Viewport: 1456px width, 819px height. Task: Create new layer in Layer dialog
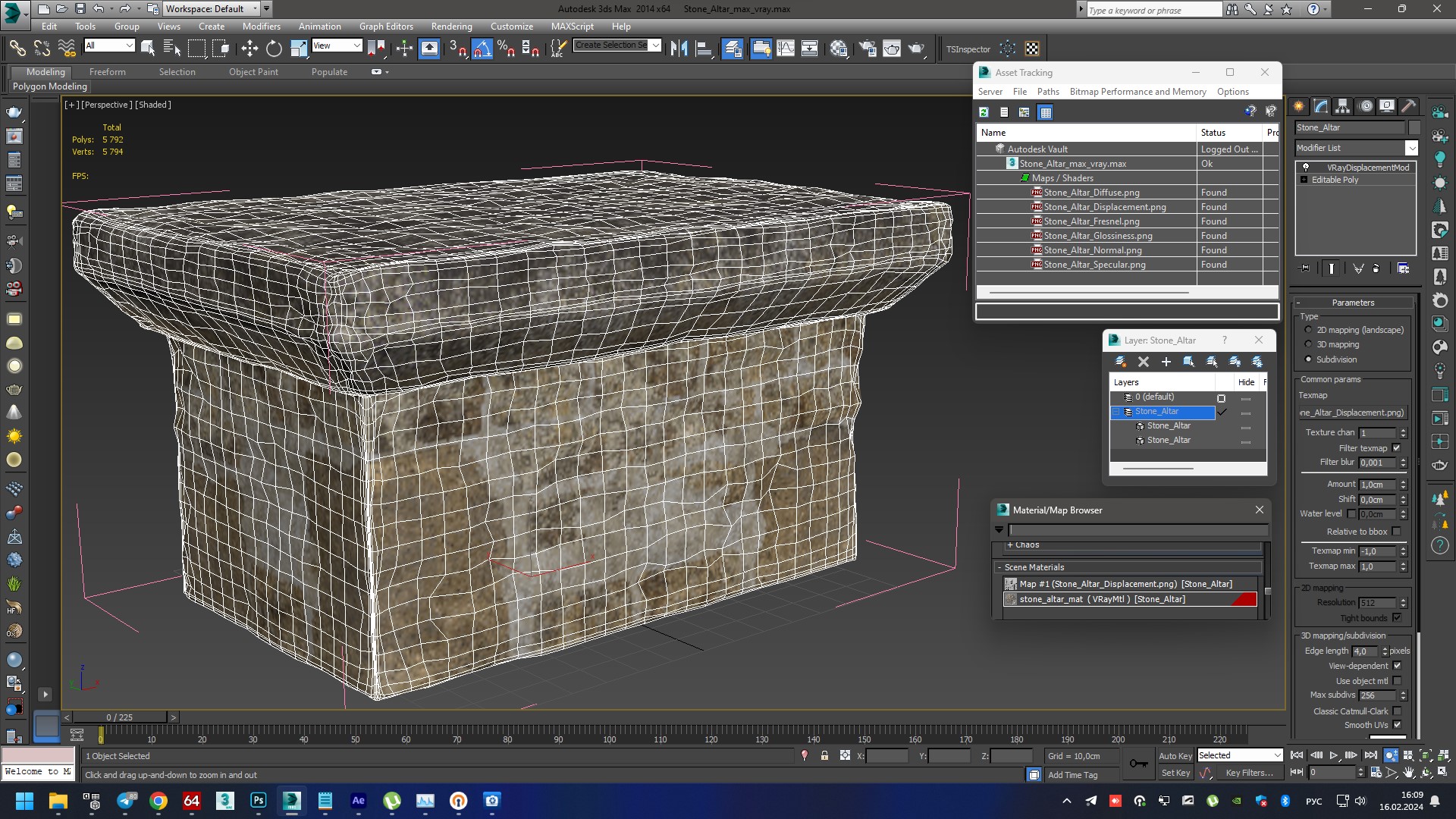(1121, 362)
